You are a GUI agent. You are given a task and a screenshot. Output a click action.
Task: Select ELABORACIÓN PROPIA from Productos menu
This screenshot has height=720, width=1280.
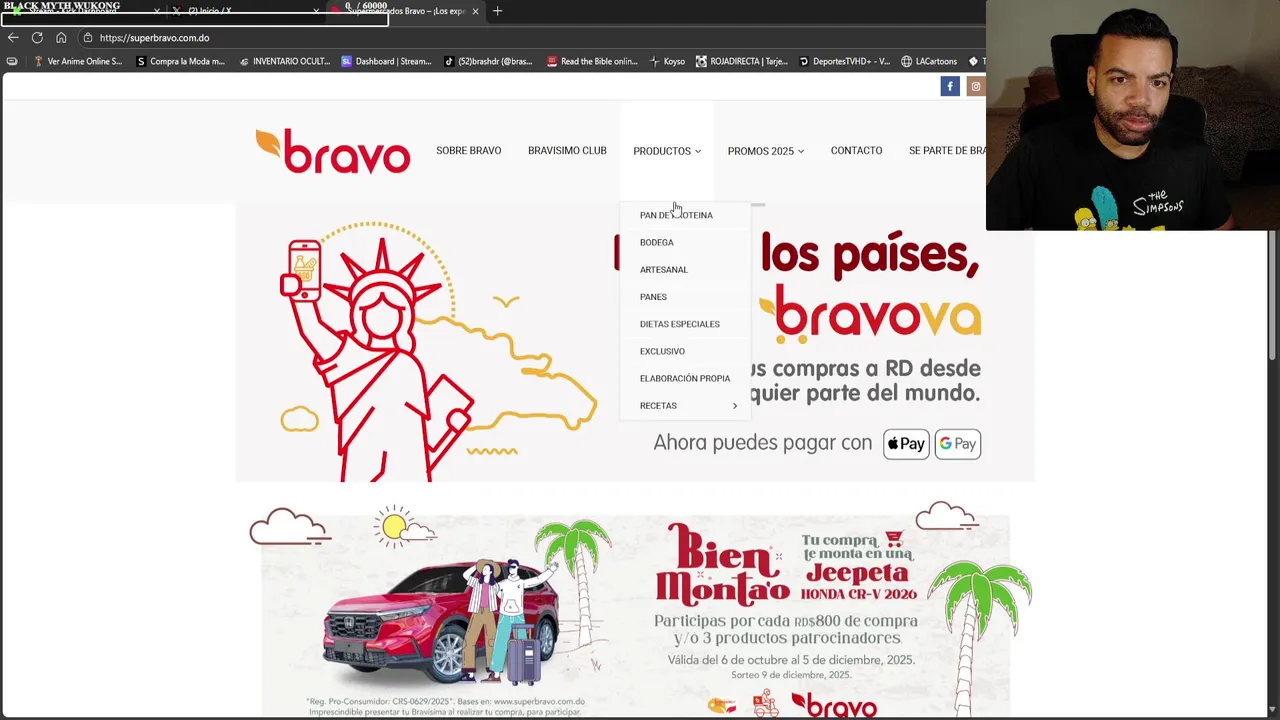[685, 378]
